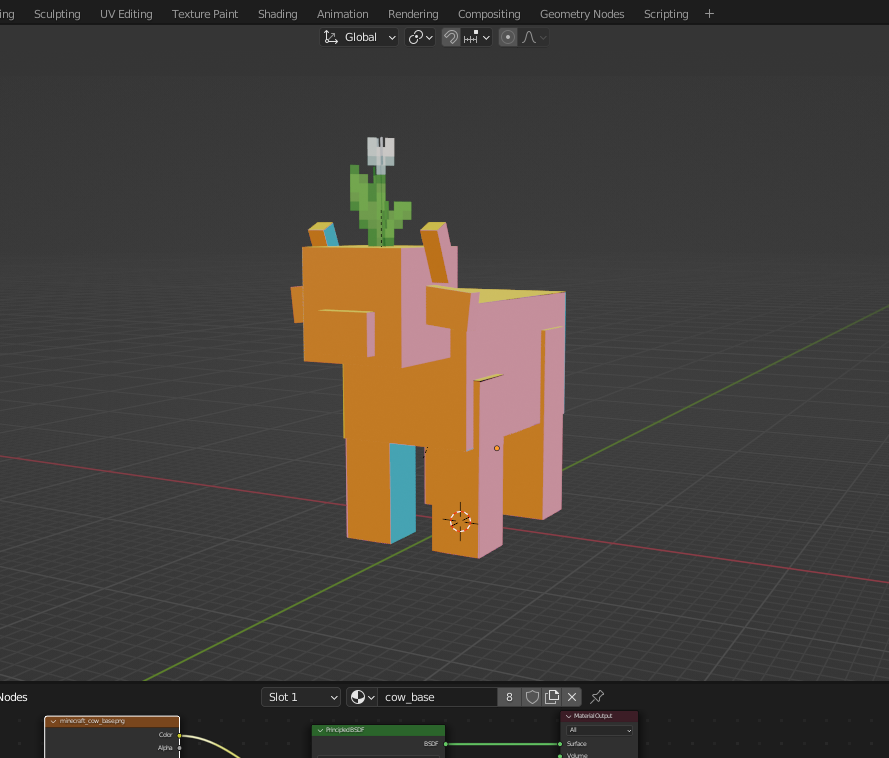Viewport: 889px width, 758px height.
Task: Open the proportional editing falloff curve menu
Action: (534, 37)
